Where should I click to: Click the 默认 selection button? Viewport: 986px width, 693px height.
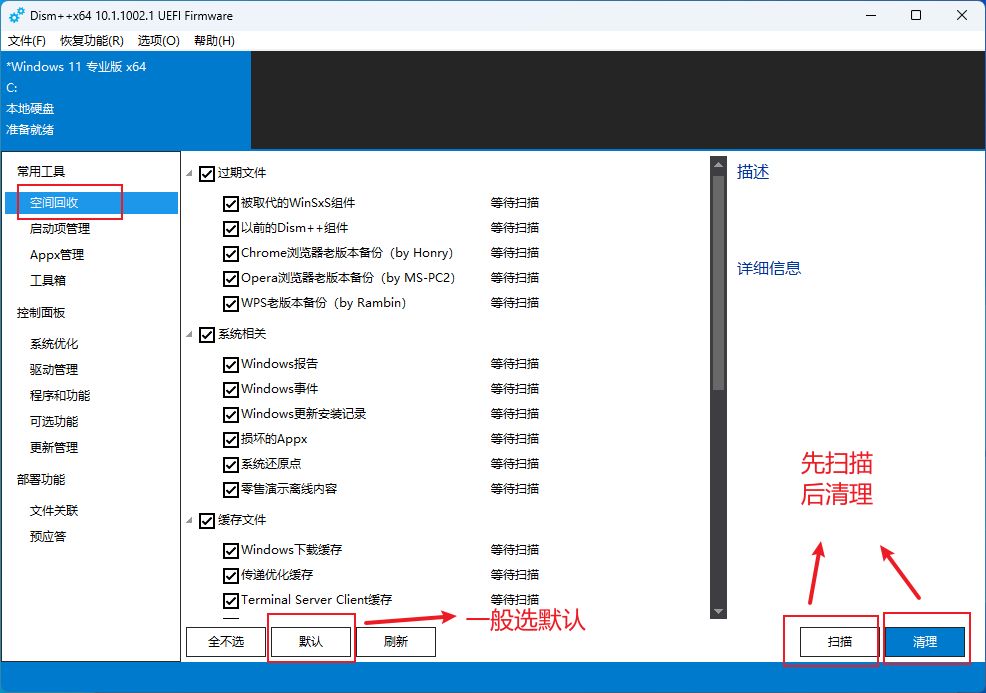(x=311, y=642)
